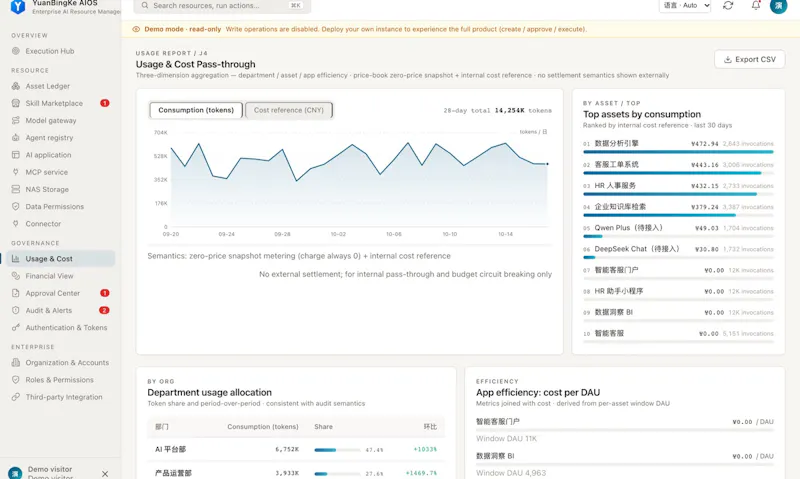Open Authentication & Tokens key icon

pyautogui.click(x=16, y=327)
